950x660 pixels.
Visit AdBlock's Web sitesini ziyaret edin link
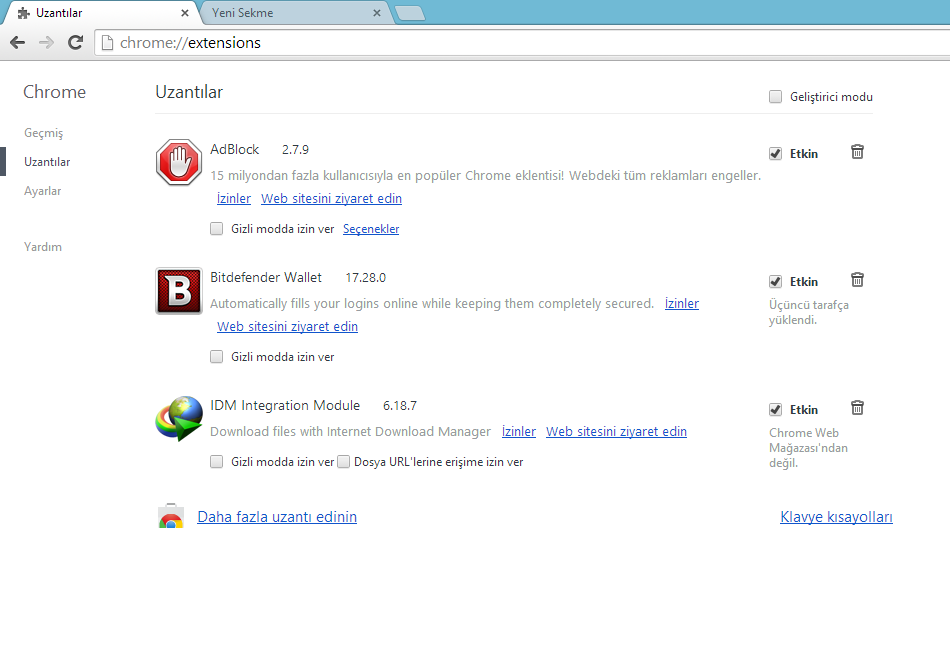point(331,198)
